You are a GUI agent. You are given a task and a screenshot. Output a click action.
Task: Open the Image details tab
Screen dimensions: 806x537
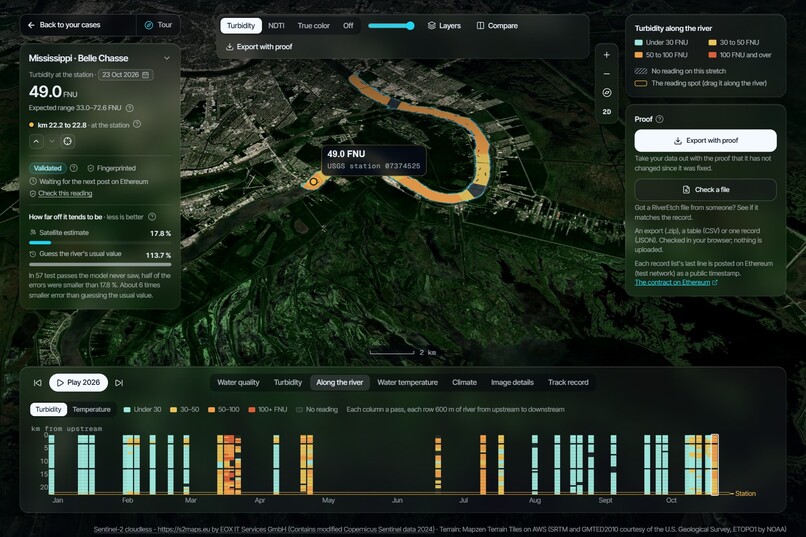click(512, 382)
